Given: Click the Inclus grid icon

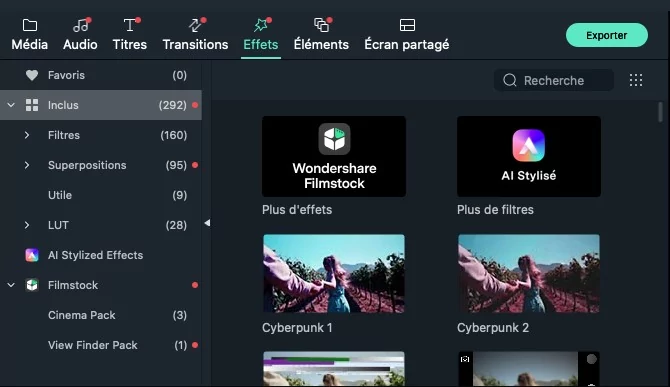Looking at the screenshot, I should click(x=32, y=105).
